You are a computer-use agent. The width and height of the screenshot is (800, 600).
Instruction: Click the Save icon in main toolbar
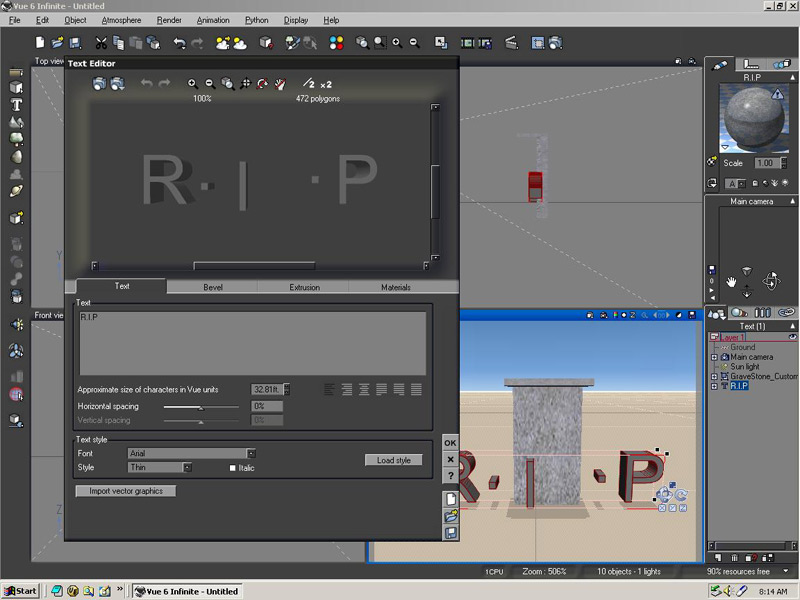tap(75, 43)
